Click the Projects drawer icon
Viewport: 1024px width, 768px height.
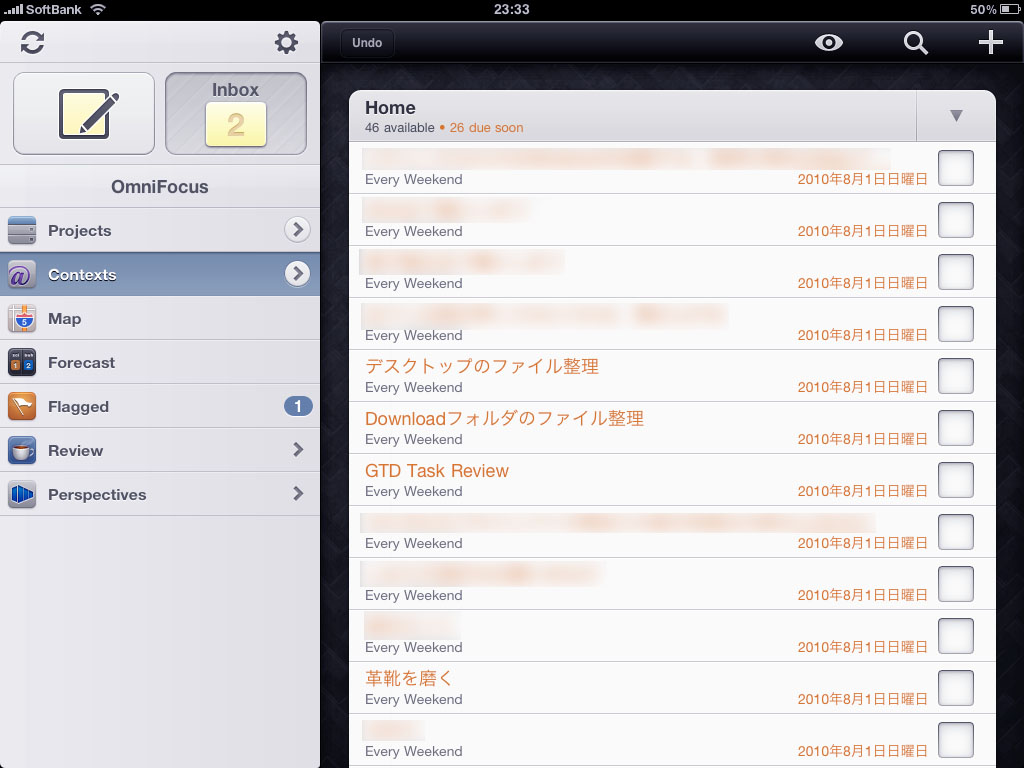tap(22, 230)
